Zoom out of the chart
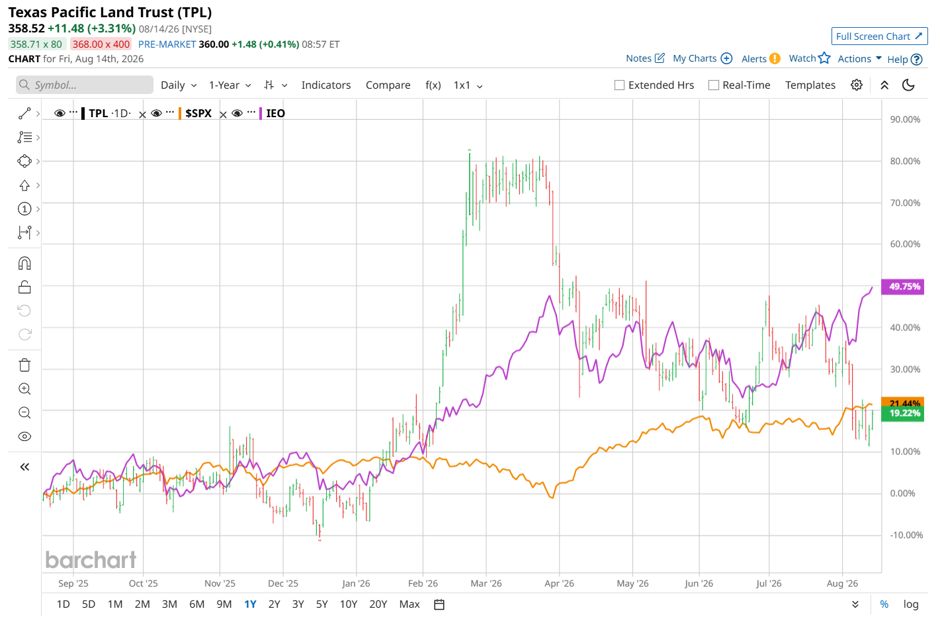The image size is (940, 619). point(25,412)
